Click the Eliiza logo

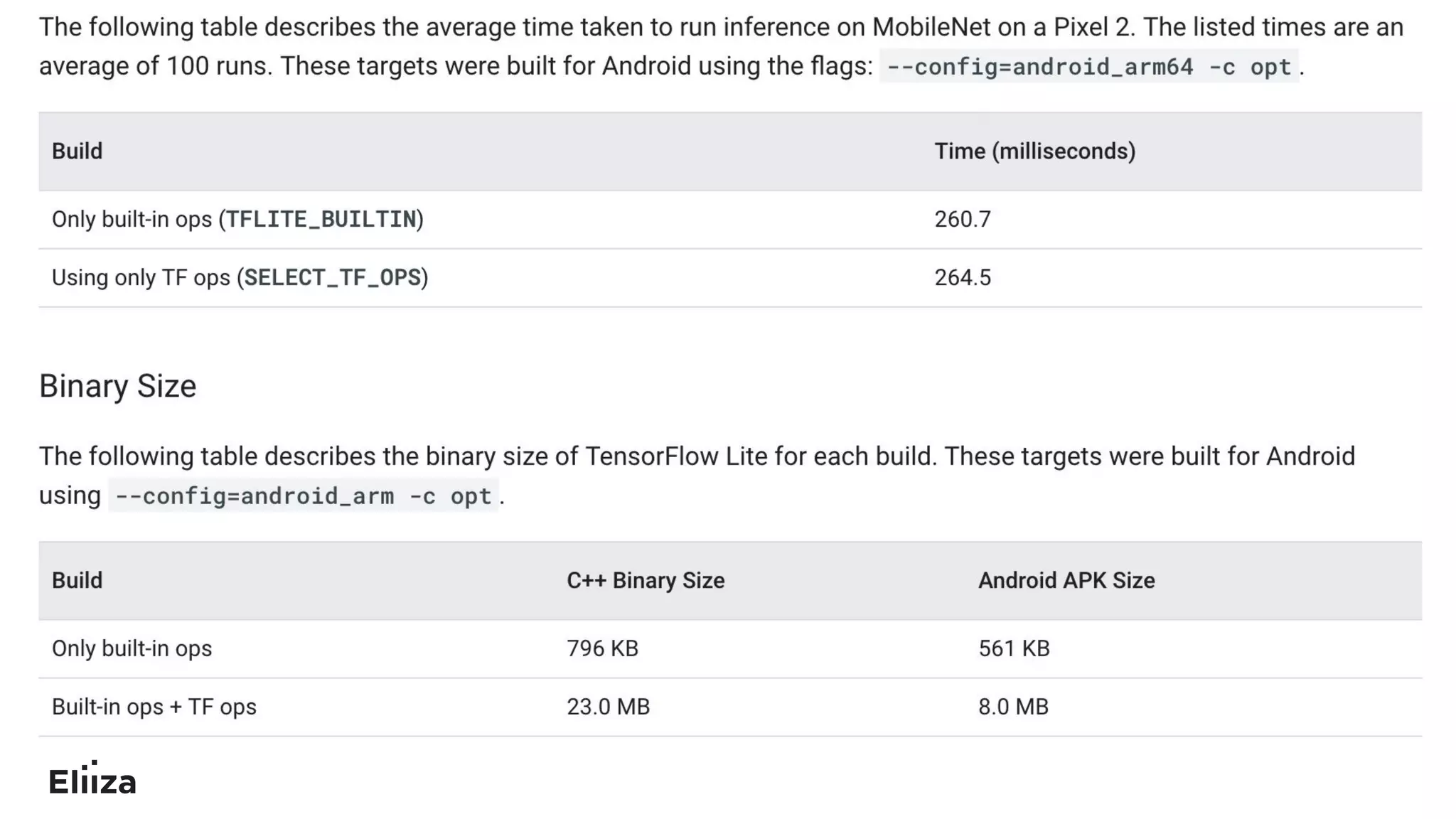92,781
